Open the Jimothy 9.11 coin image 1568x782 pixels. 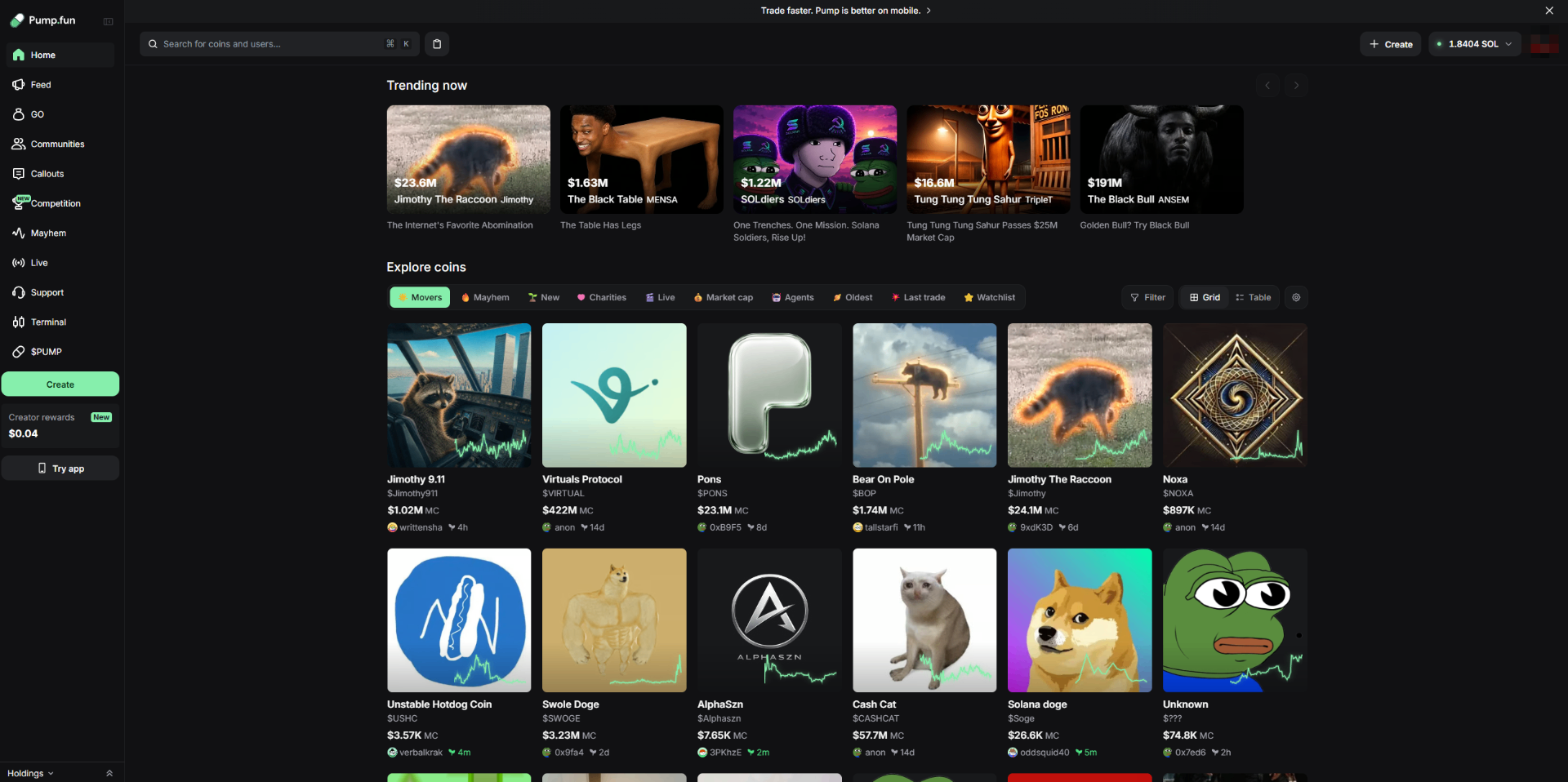pyautogui.click(x=459, y=395)
